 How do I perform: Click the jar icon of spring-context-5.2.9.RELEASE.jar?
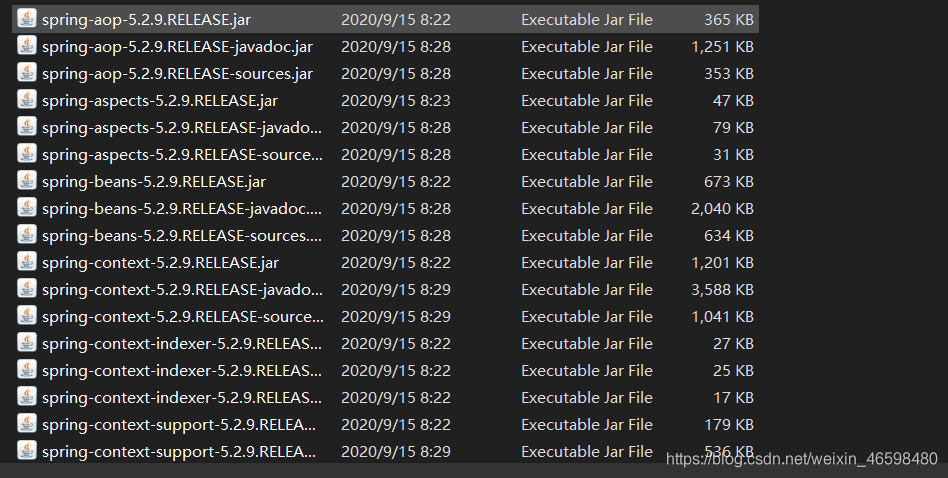27,262
